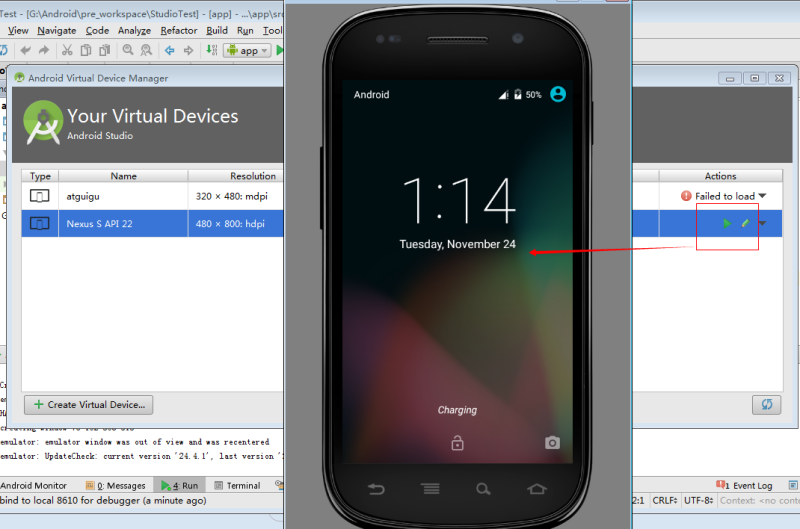Edit the Nexus S AVD with pencil icon
Screen dimensions: 800x529
(745, 223)
